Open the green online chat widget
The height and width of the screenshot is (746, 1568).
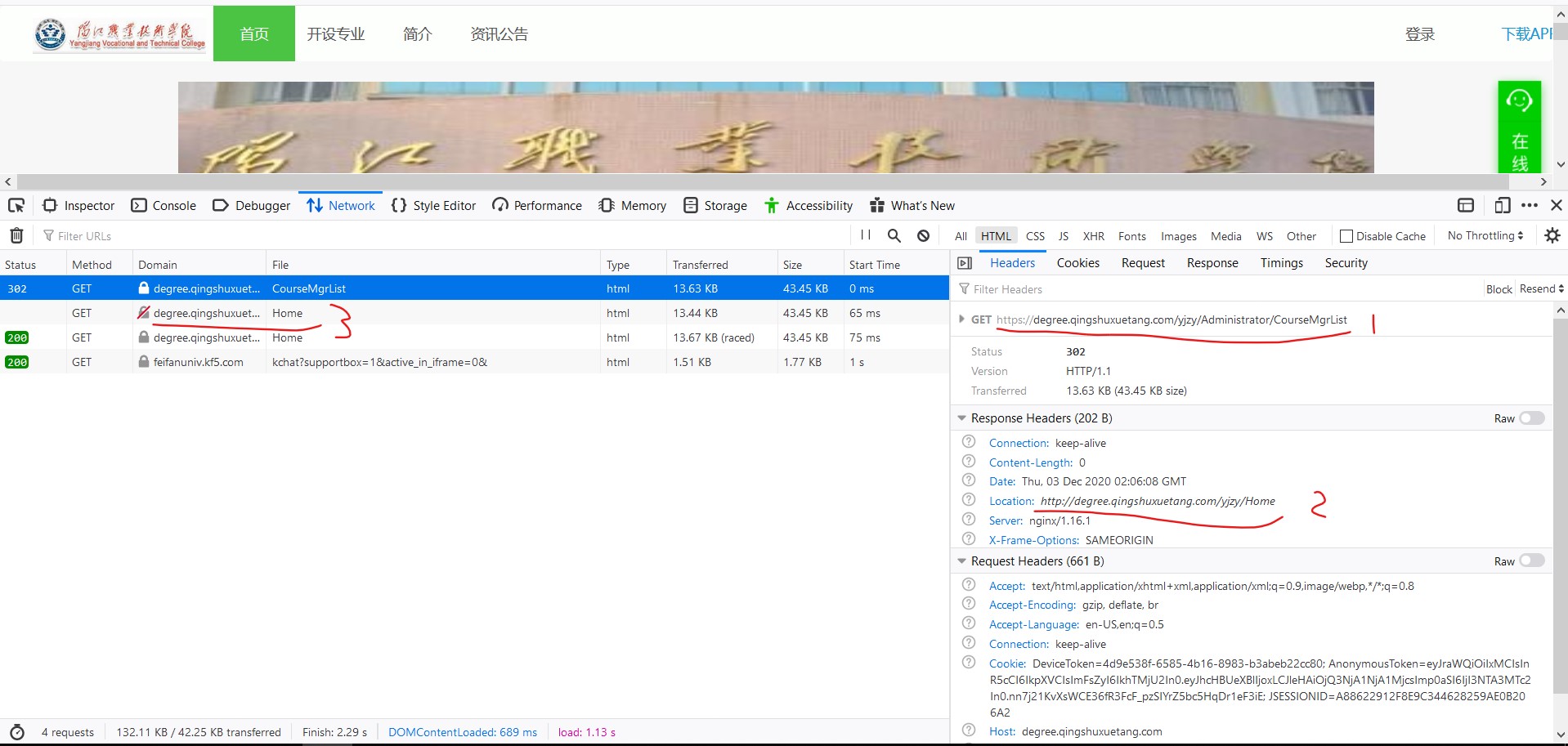1519,127
